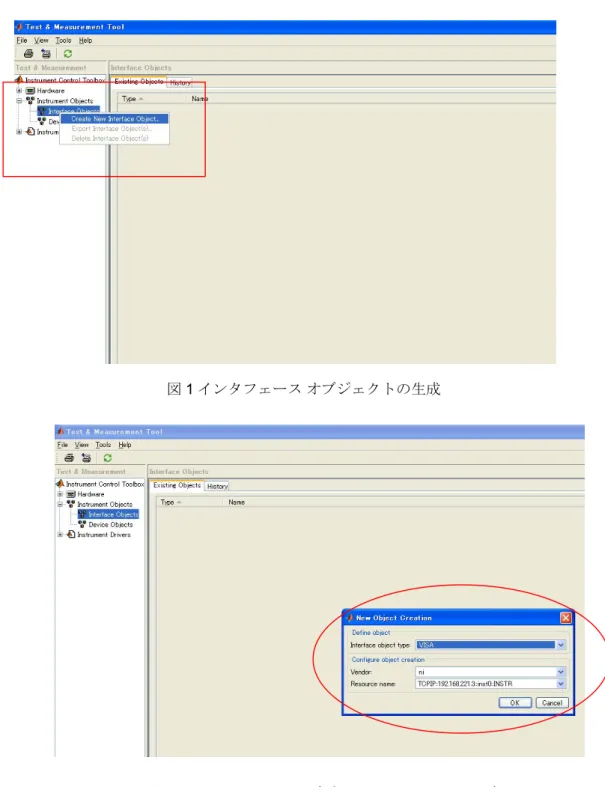Image resolution: width=605 pixels, height=787 pixels.
Task: Click the Name column header in the lower window
Action: (x=236, y=502)
